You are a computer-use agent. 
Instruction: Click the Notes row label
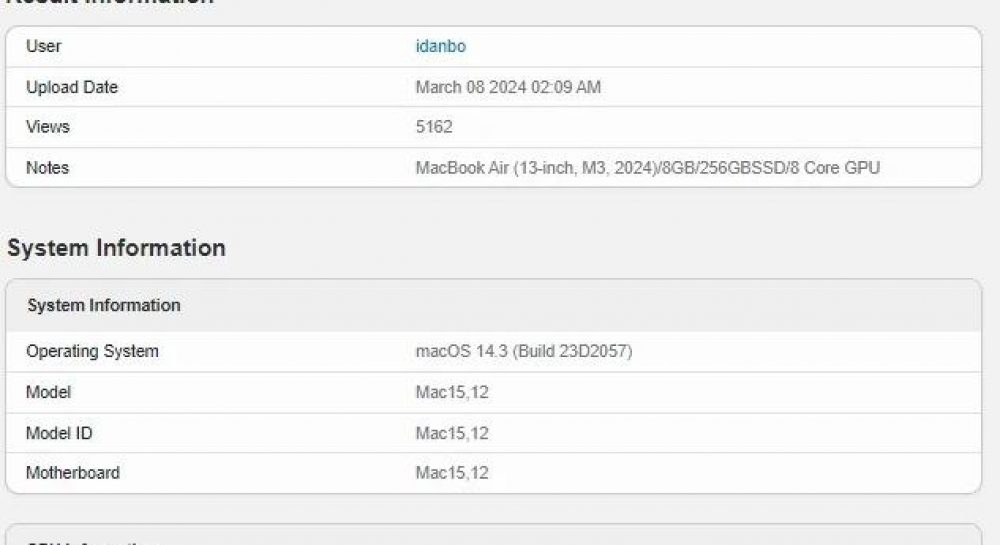pyautogui.click(x=47, y=168)
